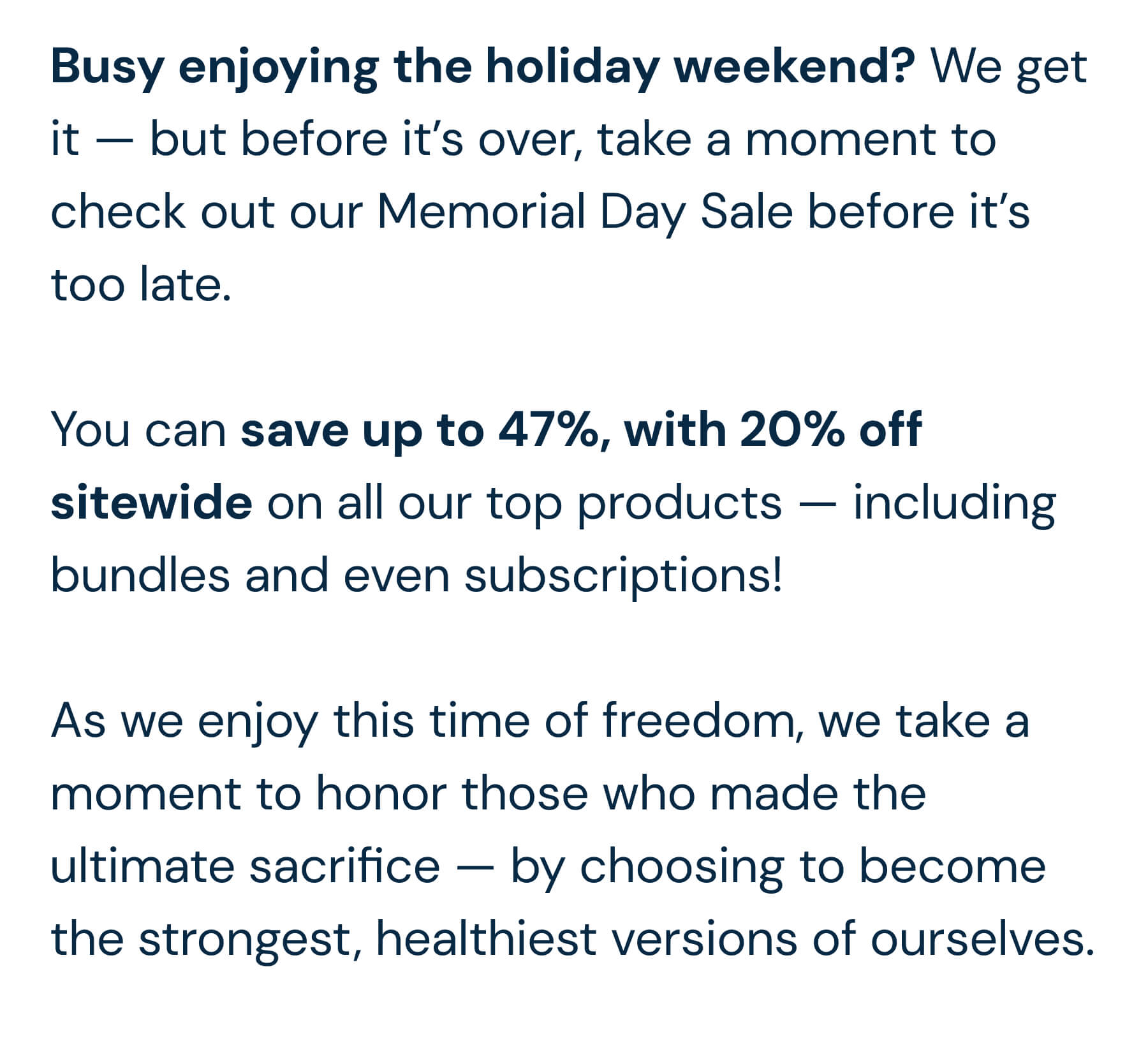Click "You can" at the second paragraph start

coord(138,431)
